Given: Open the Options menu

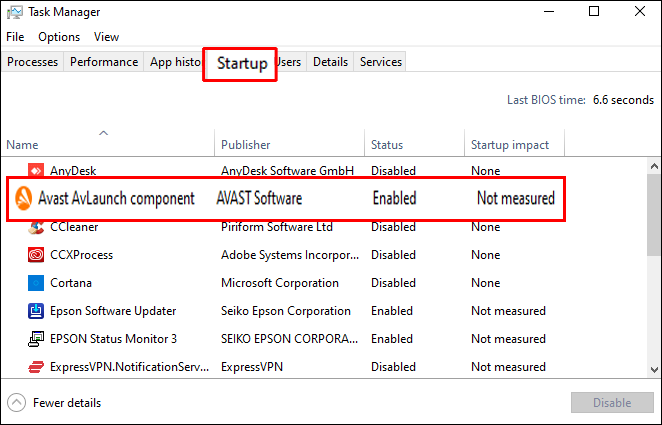Looking at the screenshot, I should (x=59, y=37).
